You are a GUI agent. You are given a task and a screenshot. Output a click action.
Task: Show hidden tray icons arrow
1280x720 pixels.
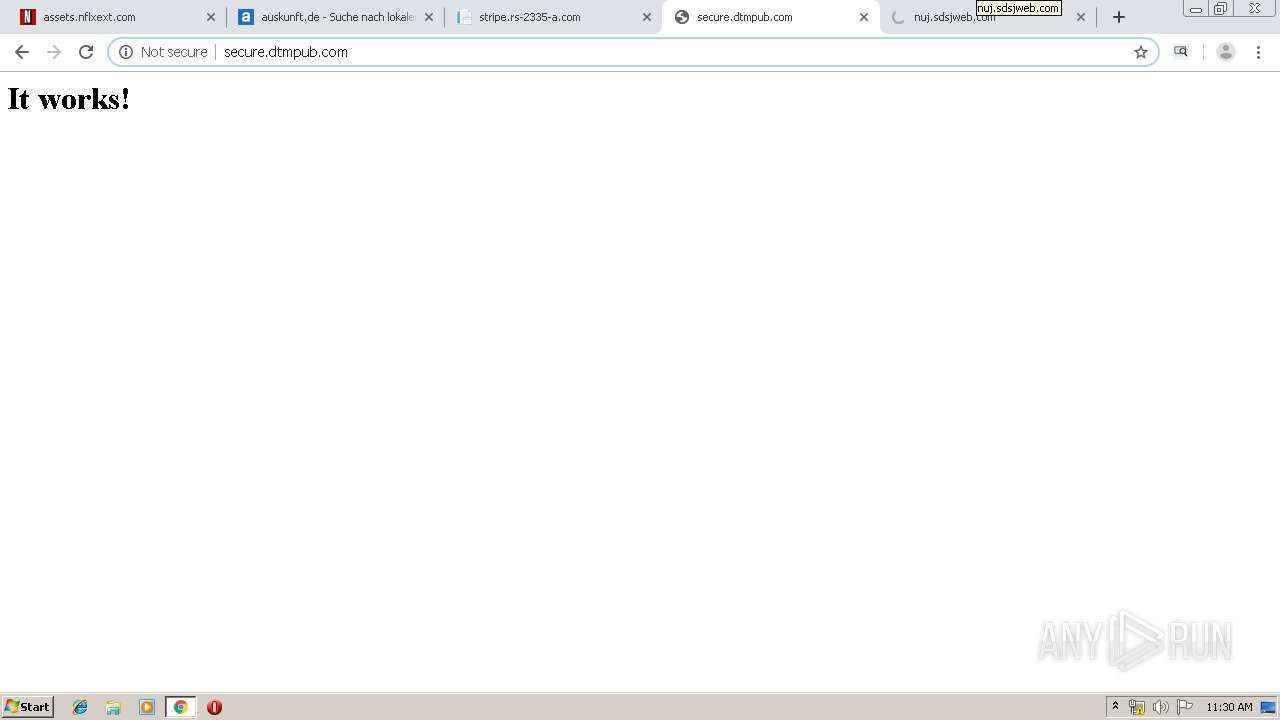click(1115, 707)
